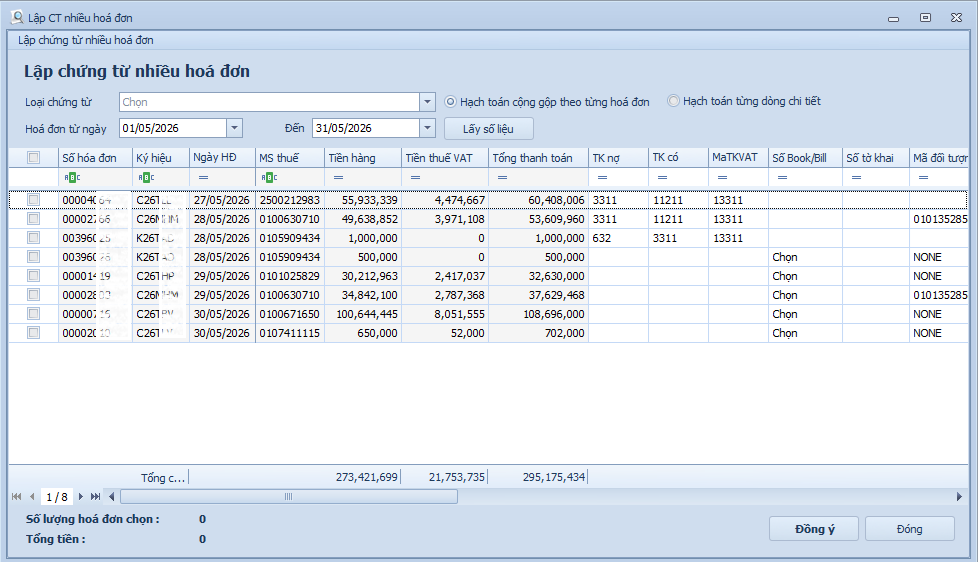Click the equals filter icon under Số tờ khai

click(856, 178)
